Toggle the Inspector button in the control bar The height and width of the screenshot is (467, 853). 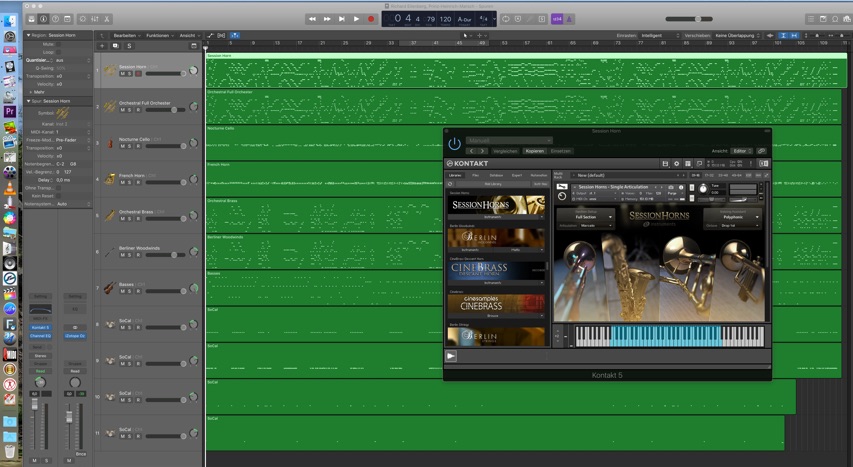(44, 19)
